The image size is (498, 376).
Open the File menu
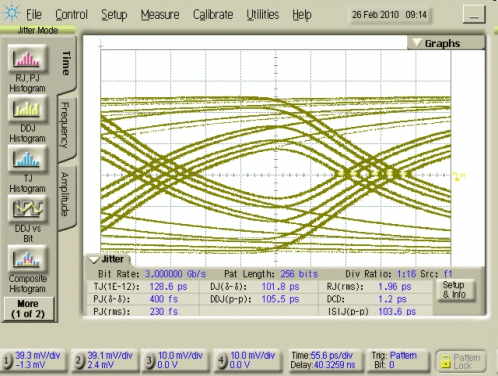point(34,15)
